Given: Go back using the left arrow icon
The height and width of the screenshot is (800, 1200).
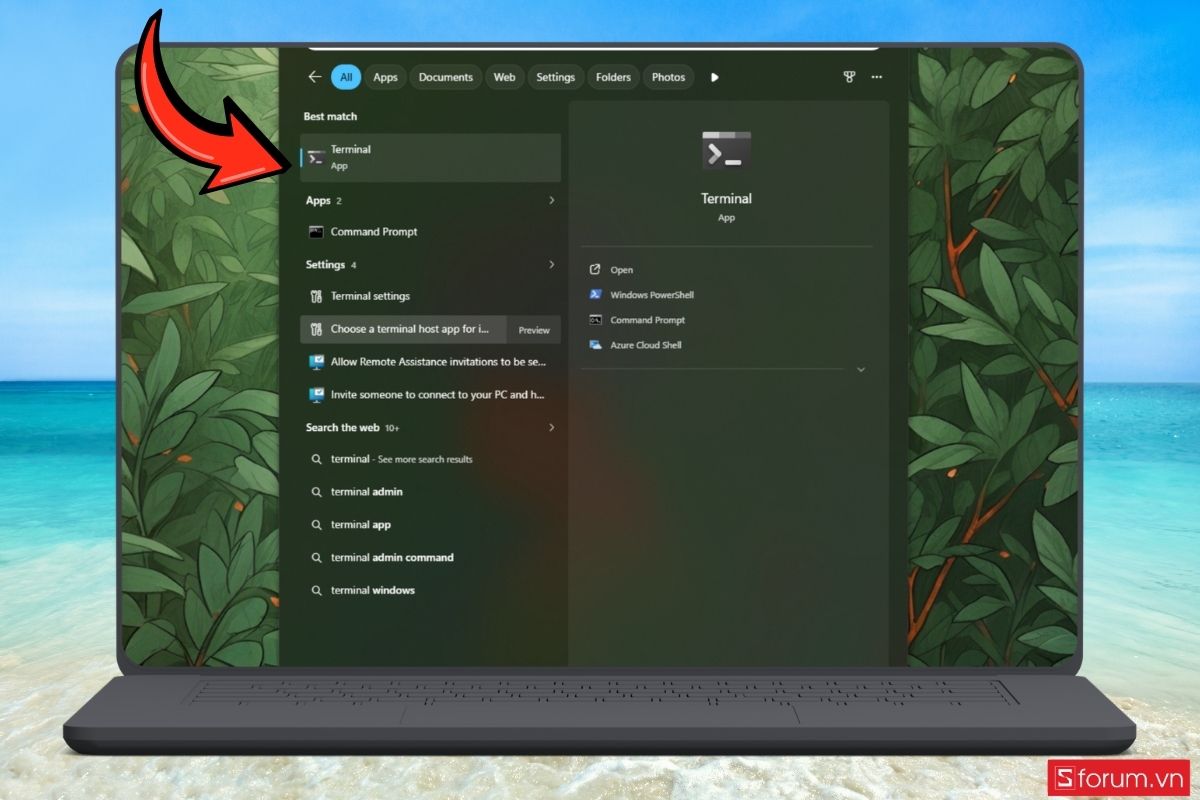Looking at the screenshot, I should coord(314,77).
